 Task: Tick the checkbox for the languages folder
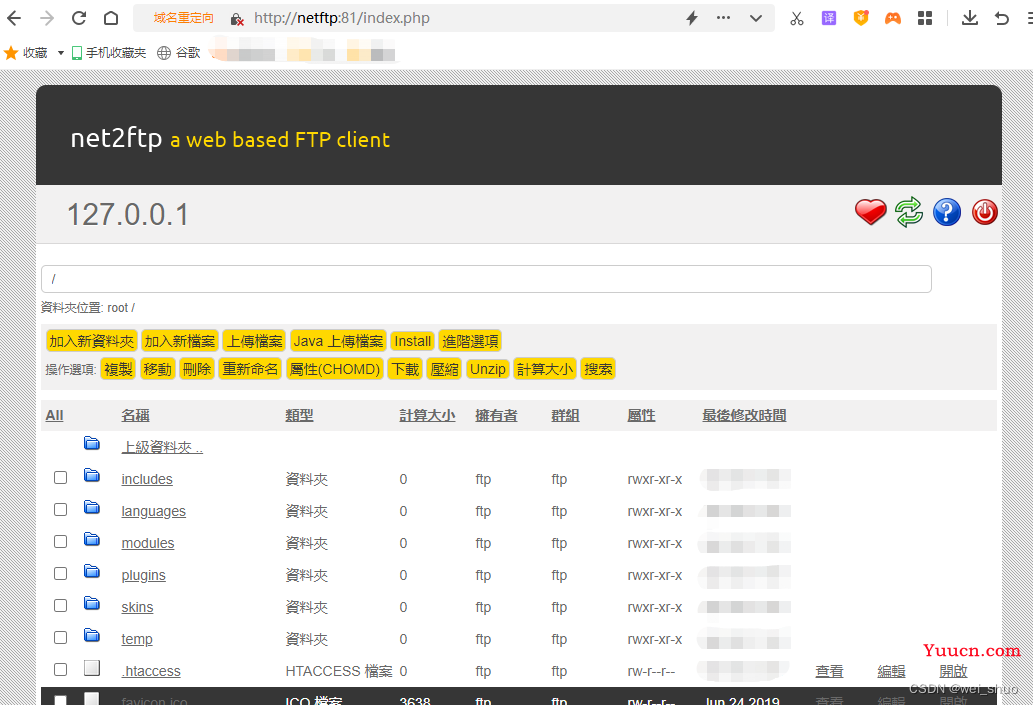[61, 509]
